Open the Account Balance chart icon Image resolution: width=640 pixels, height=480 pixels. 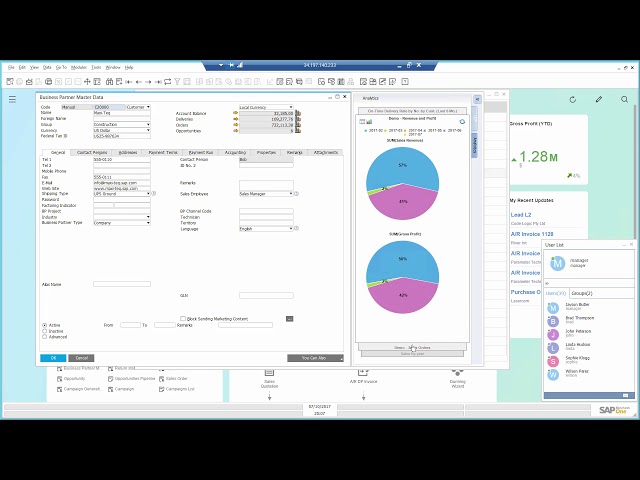[298, 113]
